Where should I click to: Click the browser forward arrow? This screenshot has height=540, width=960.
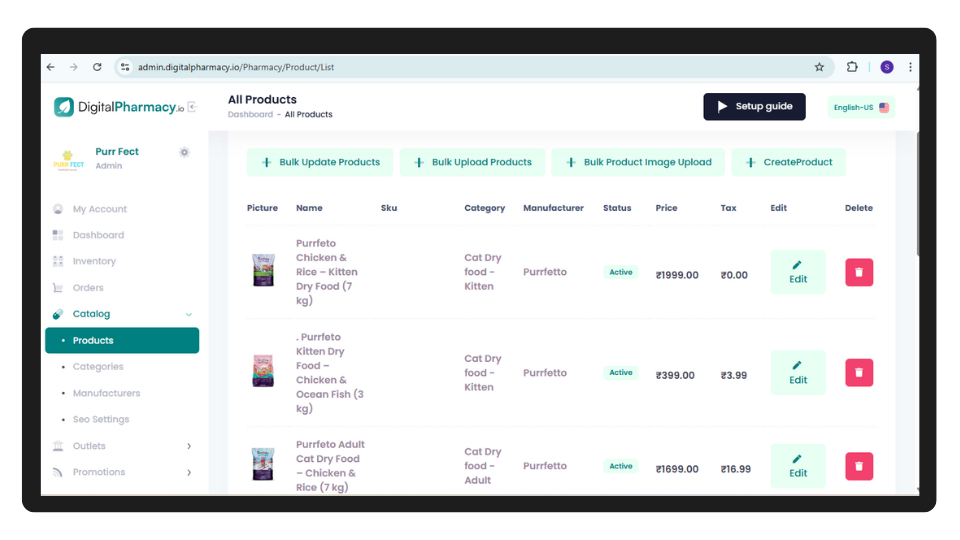(x=73, y=67)
